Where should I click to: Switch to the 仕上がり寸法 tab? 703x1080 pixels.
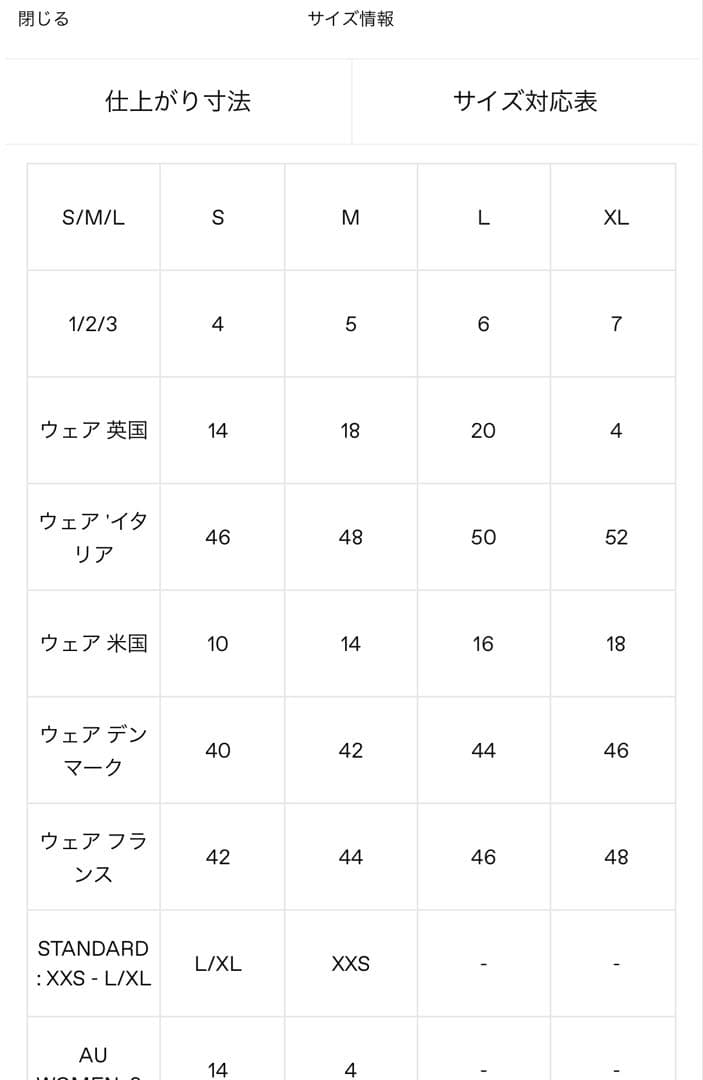pos(178,101)
